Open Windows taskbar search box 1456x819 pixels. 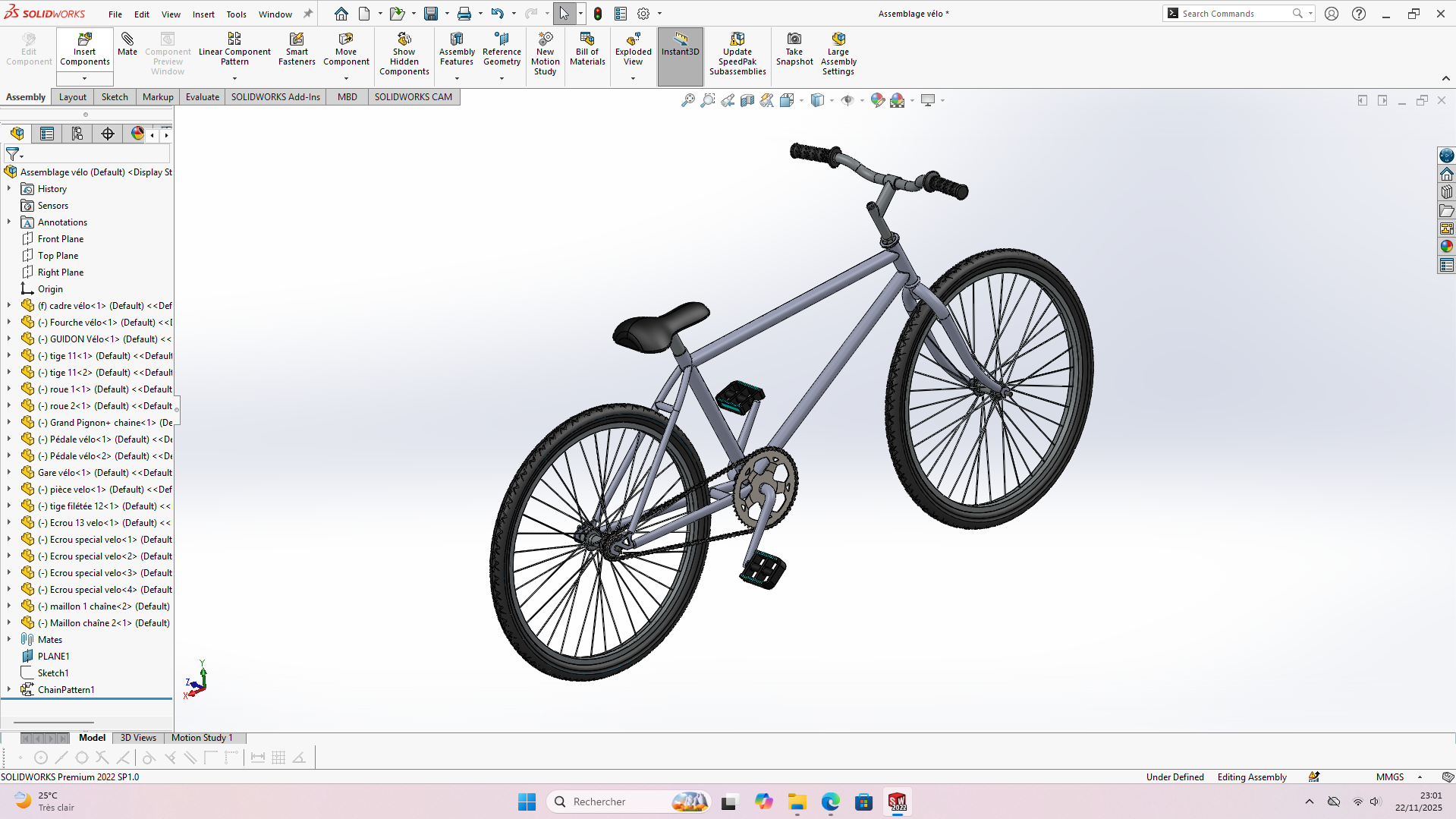click(x=627, y=802)
